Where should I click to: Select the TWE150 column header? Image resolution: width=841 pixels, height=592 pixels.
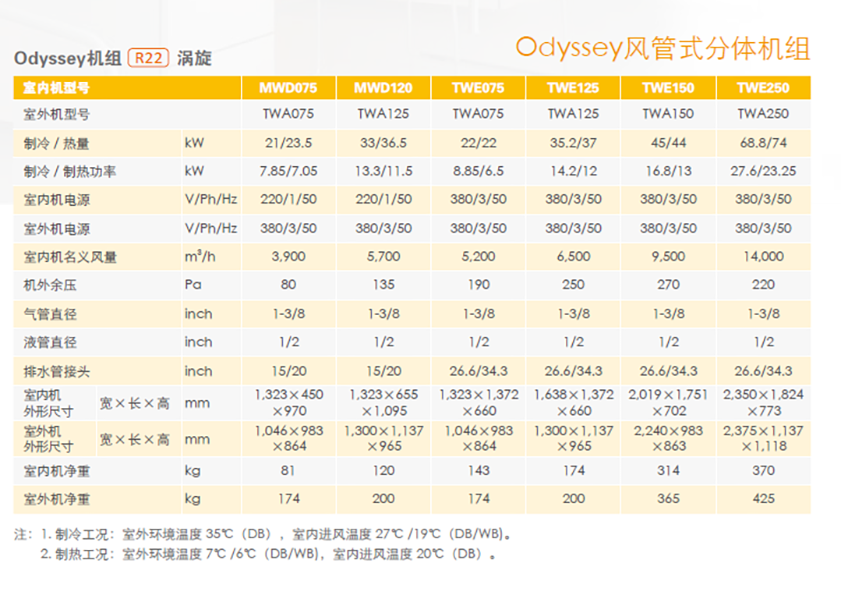click(x=668, y=87)
